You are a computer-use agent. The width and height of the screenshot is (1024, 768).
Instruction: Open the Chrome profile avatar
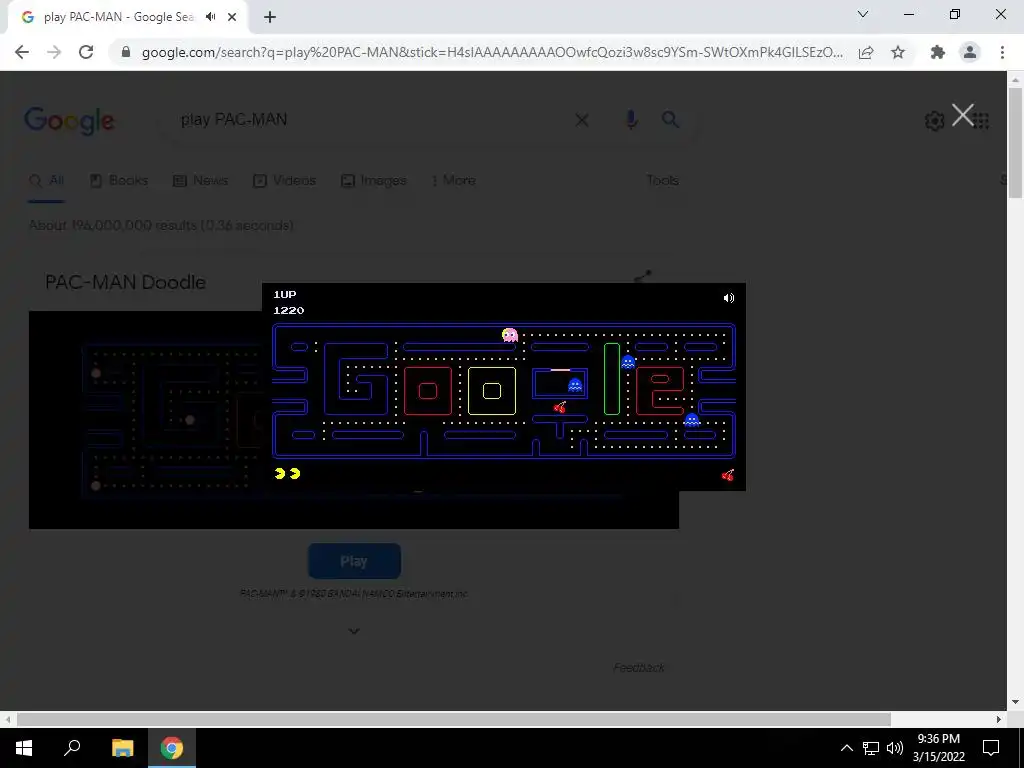tap(970, 52)
